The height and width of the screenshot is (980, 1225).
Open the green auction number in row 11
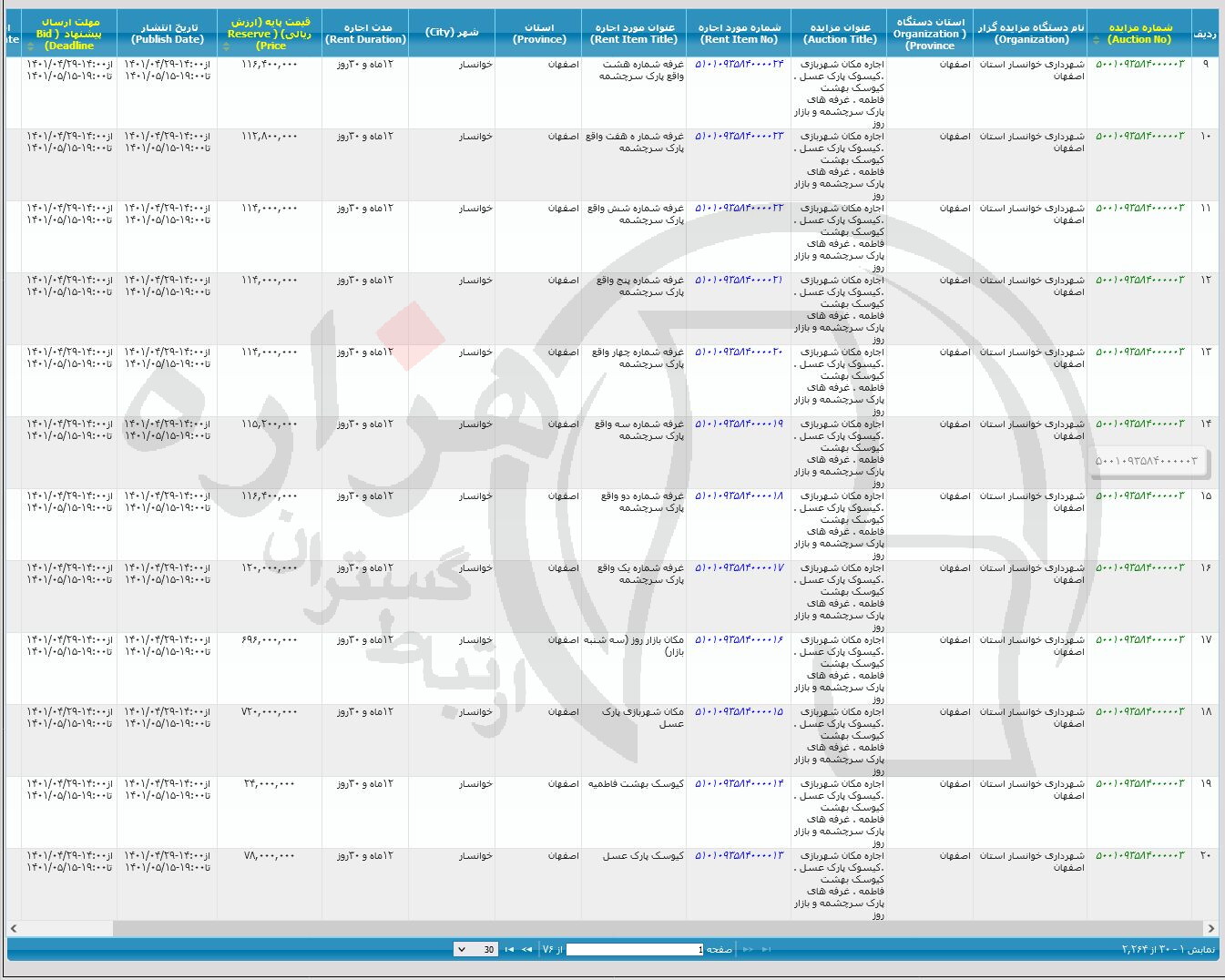(x=1139, y=209)
